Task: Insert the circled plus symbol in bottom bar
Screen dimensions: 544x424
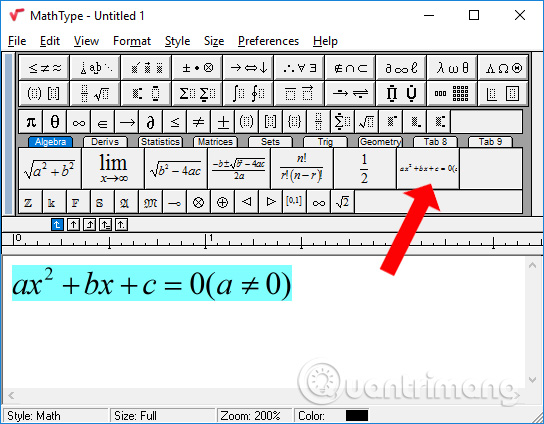Action: click(222, 202)
